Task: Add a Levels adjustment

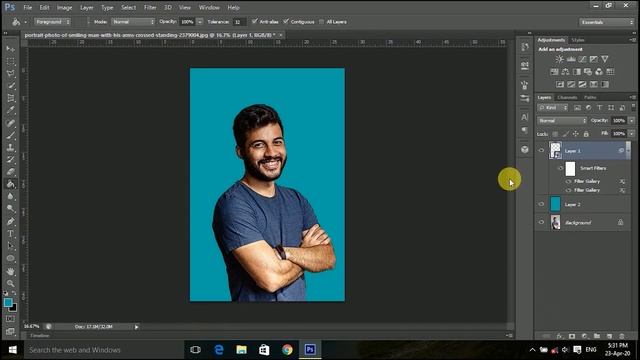Action: (571, 59)
